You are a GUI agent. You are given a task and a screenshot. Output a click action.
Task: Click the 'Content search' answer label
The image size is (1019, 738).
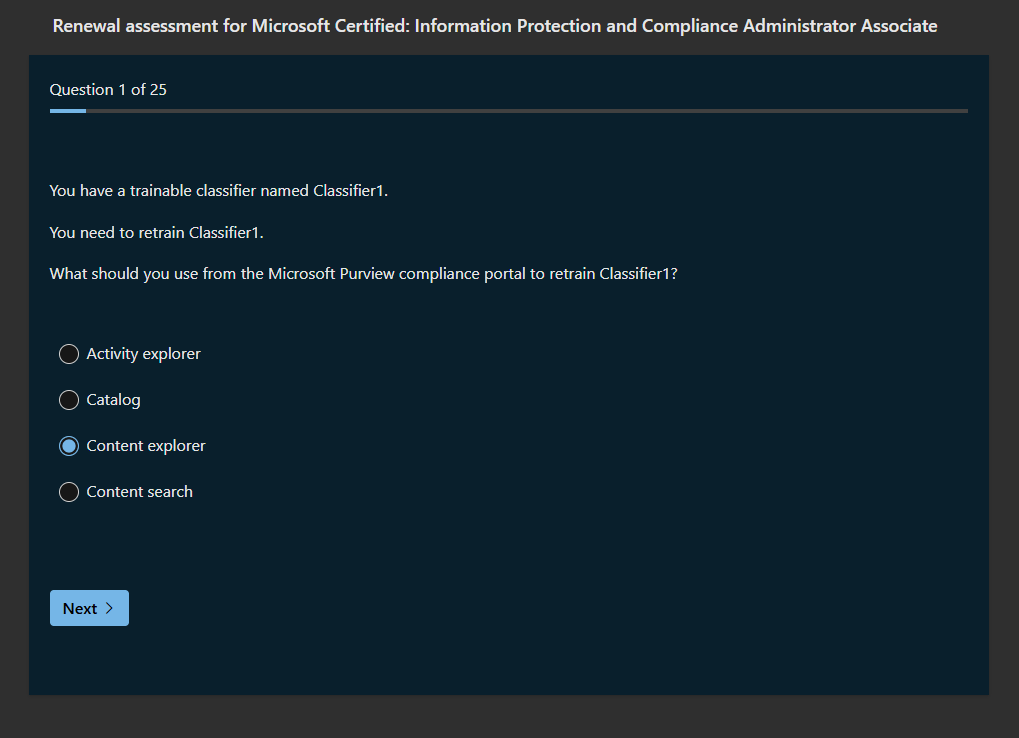pyautogui.click(x=139, y=492)
